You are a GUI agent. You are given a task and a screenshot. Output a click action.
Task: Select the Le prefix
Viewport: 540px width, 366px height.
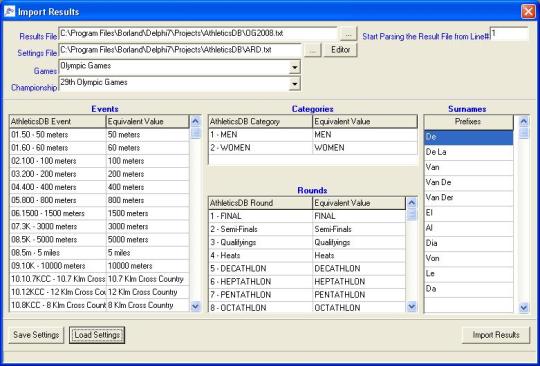468,273
